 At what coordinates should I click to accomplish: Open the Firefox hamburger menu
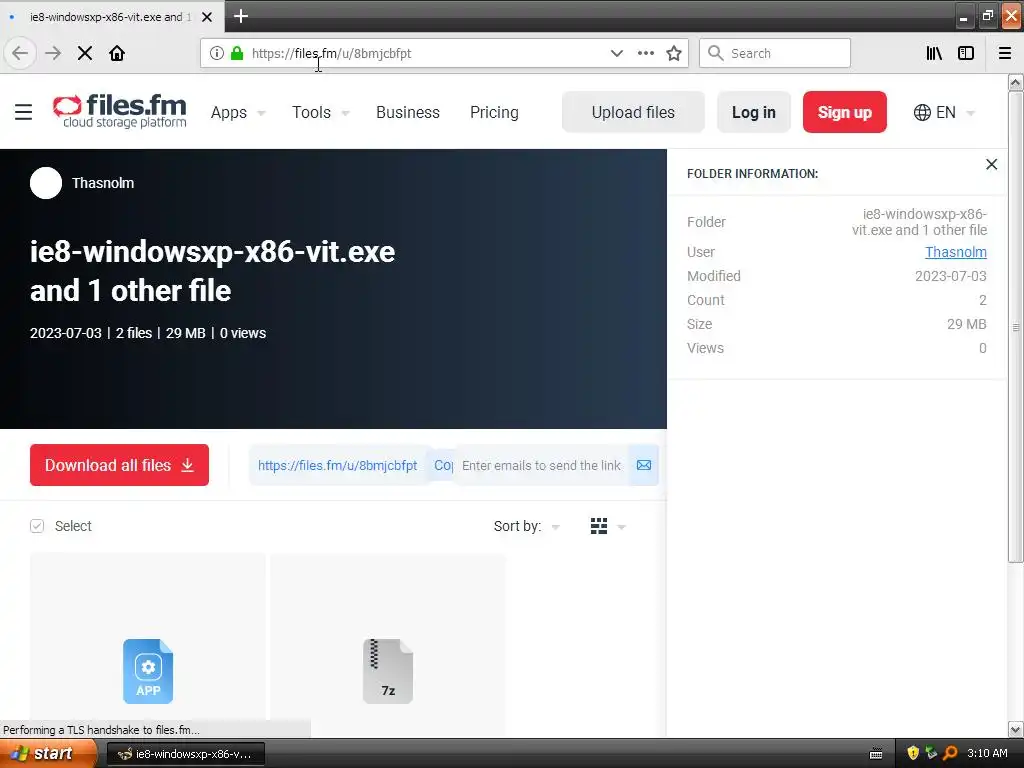pyautogui.click(x=1005, y=53)
